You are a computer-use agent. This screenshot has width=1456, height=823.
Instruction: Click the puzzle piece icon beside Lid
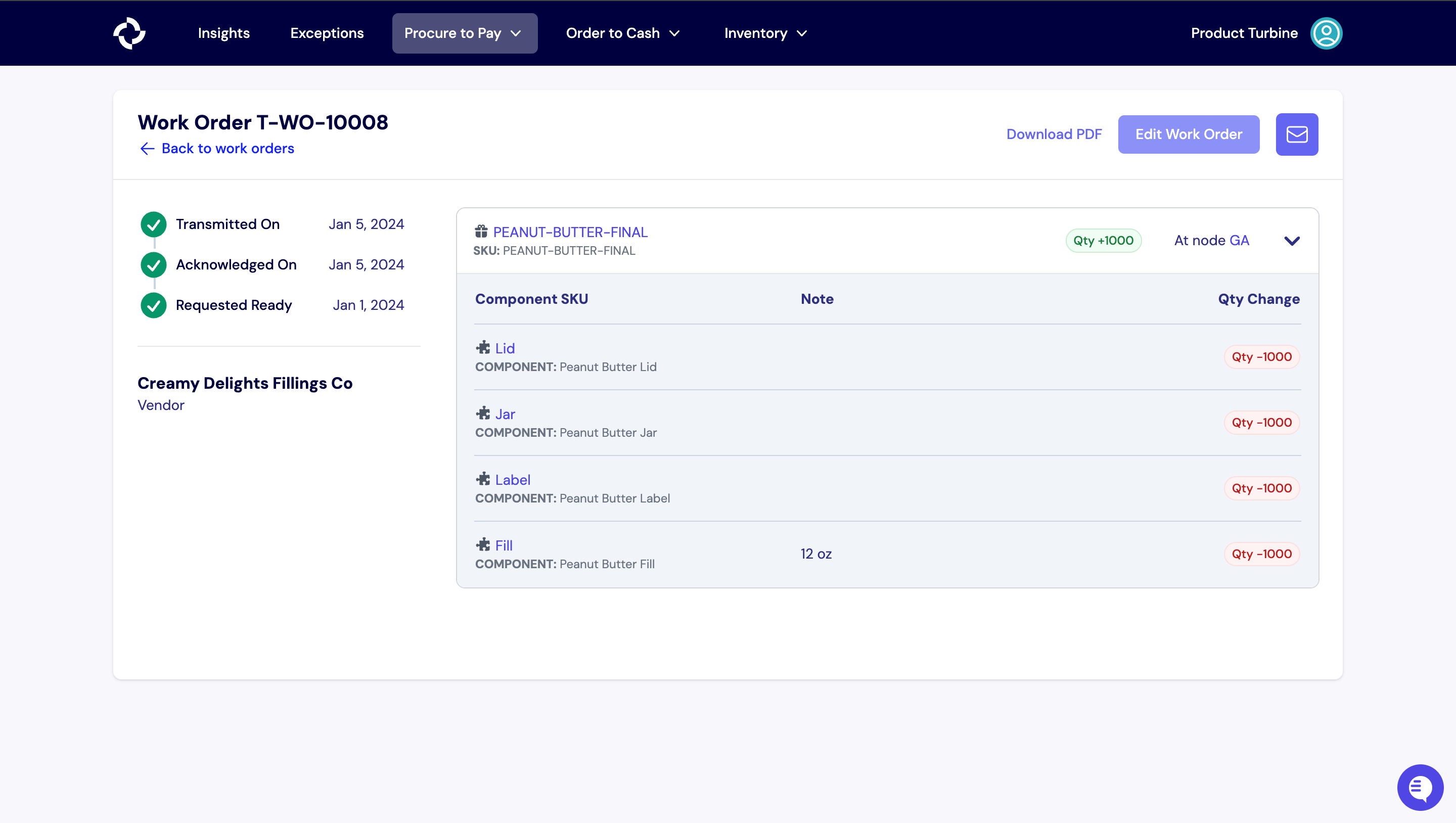483,347
